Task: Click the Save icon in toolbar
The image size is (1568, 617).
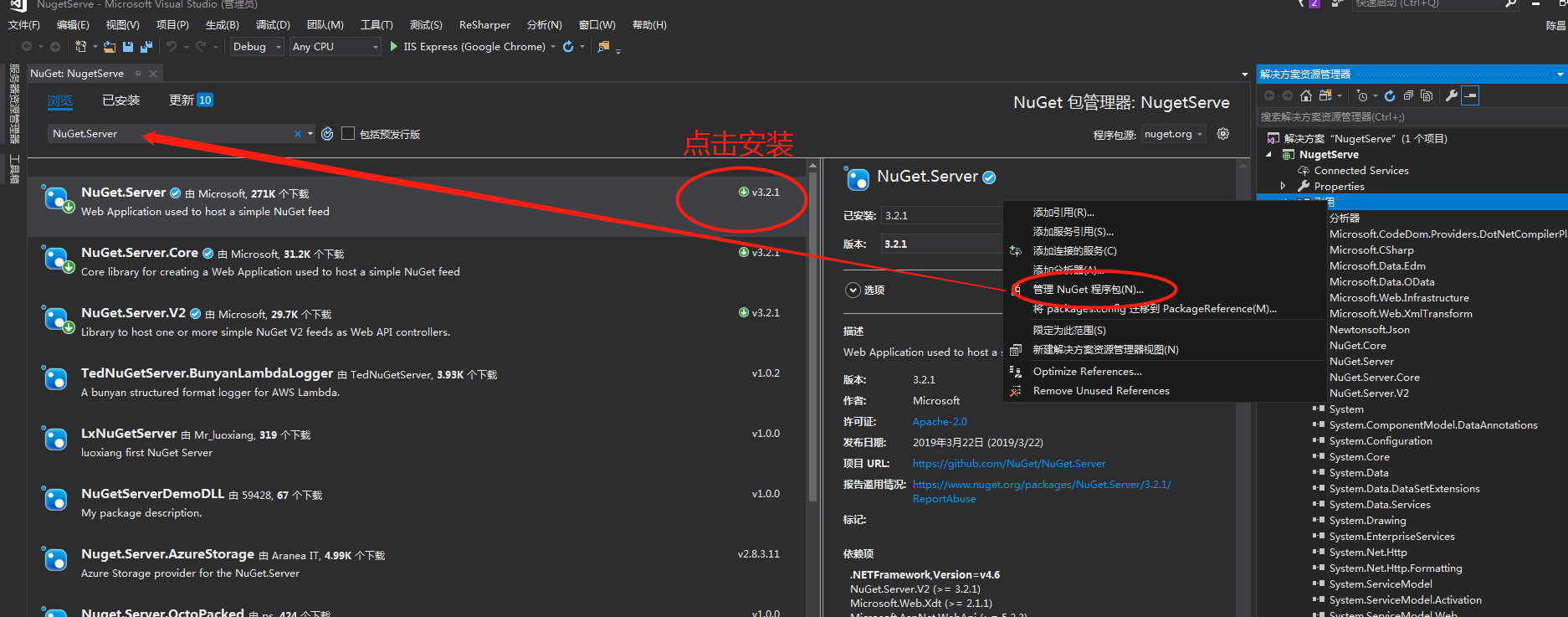Action: [128, 47]
